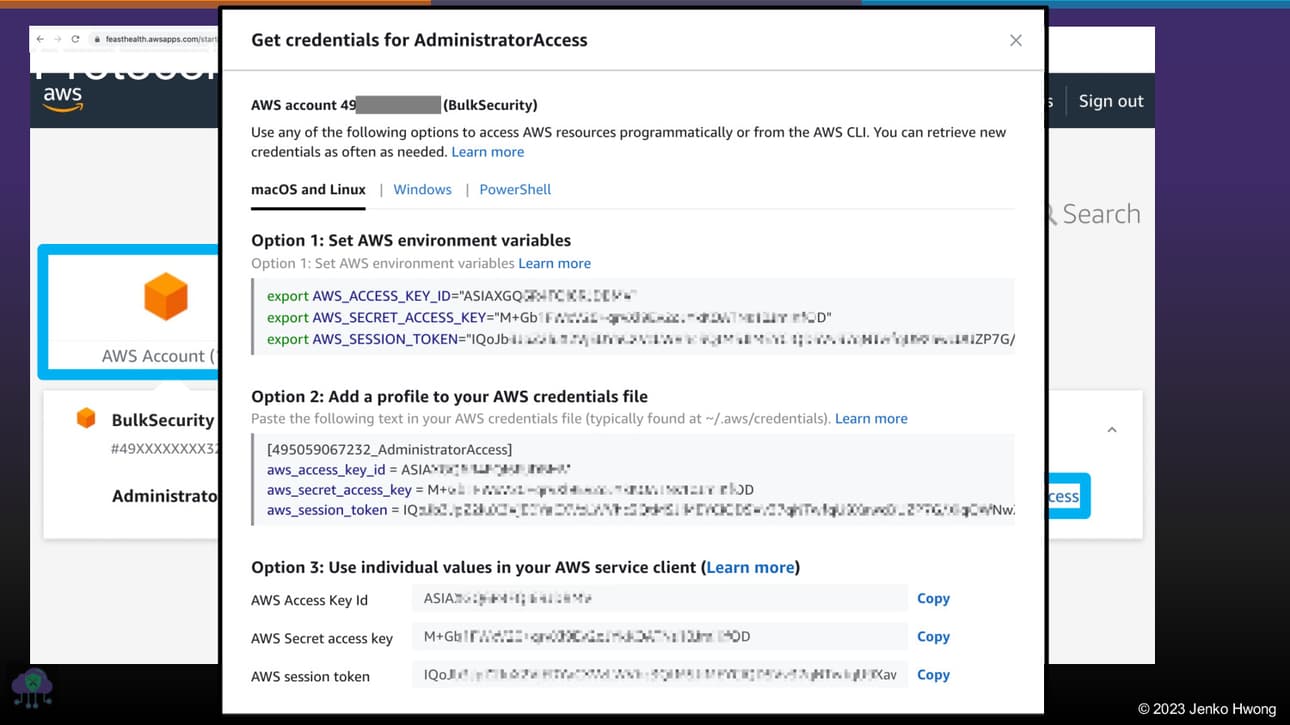Collapse the BulkSecurity account chevron
This screenshot has width=1290, height=725.
[1112, 430]
